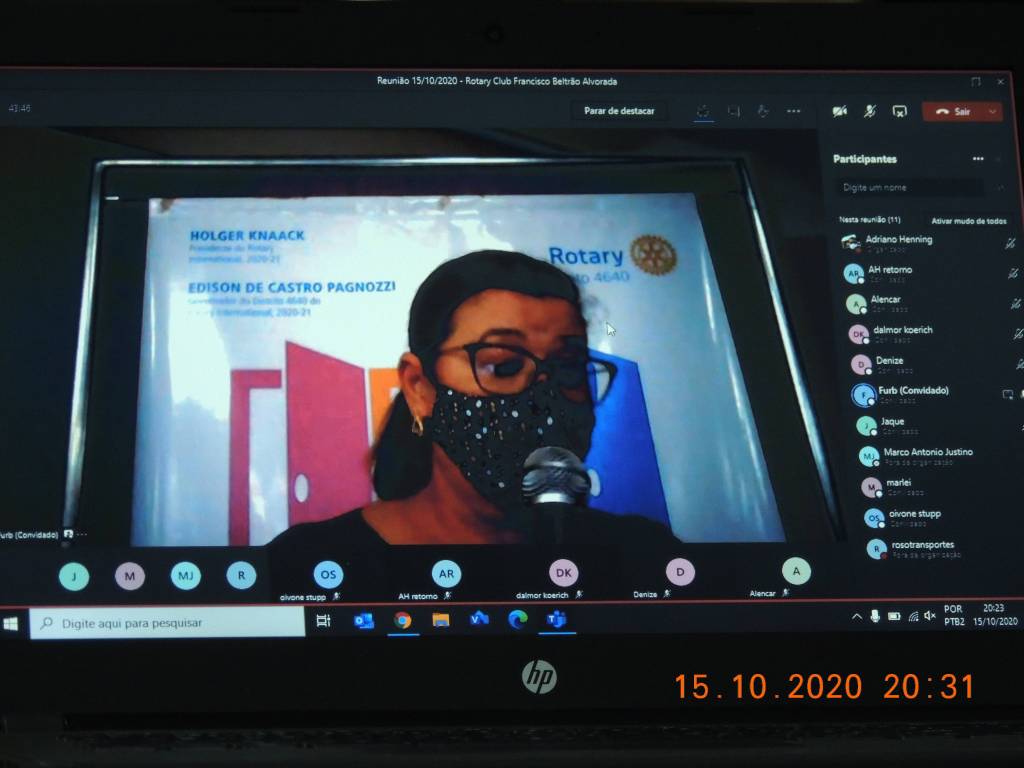Expand the arrow next to Sair
The width and height of the screenshot is (1024, 768).
pos(993,112)
